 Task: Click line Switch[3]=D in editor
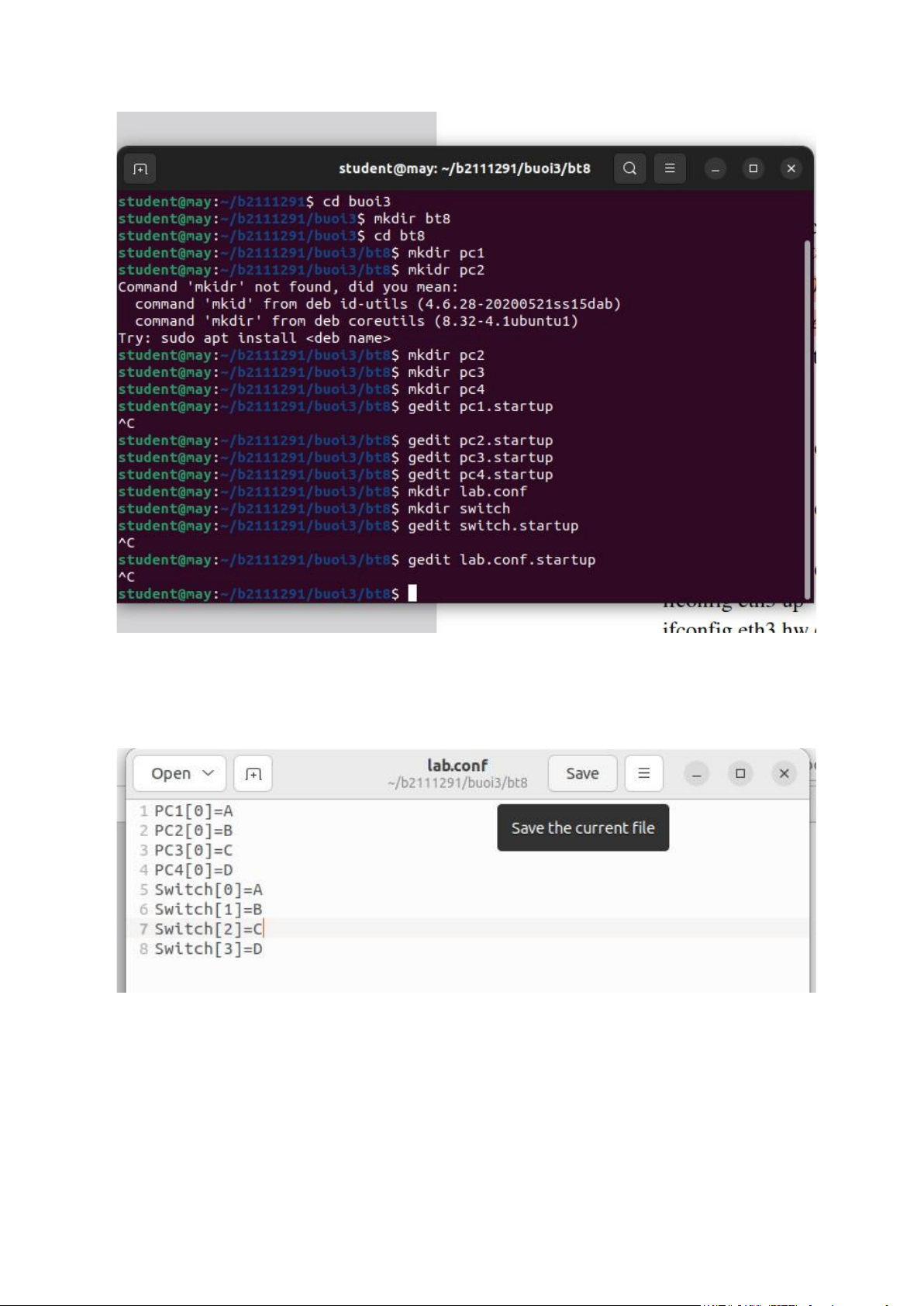pos(209,949)
